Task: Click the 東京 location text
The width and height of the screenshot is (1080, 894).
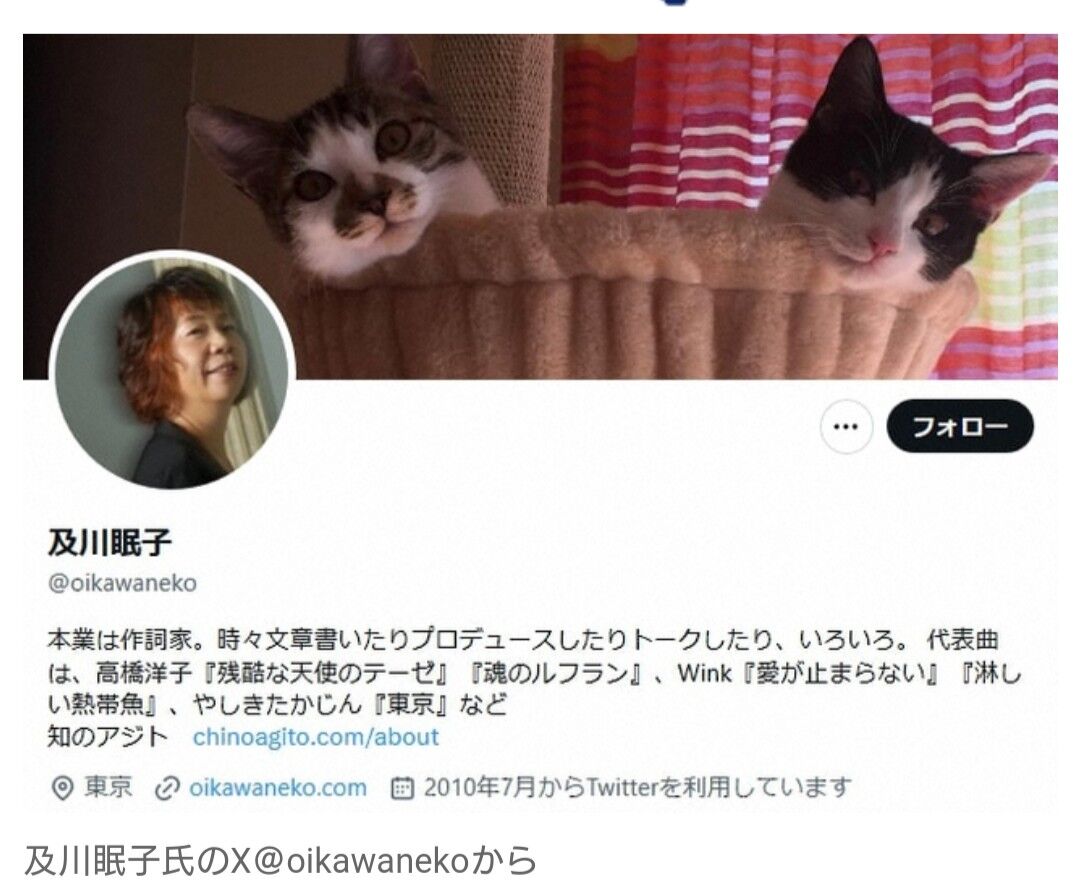Action: [108, 787]
